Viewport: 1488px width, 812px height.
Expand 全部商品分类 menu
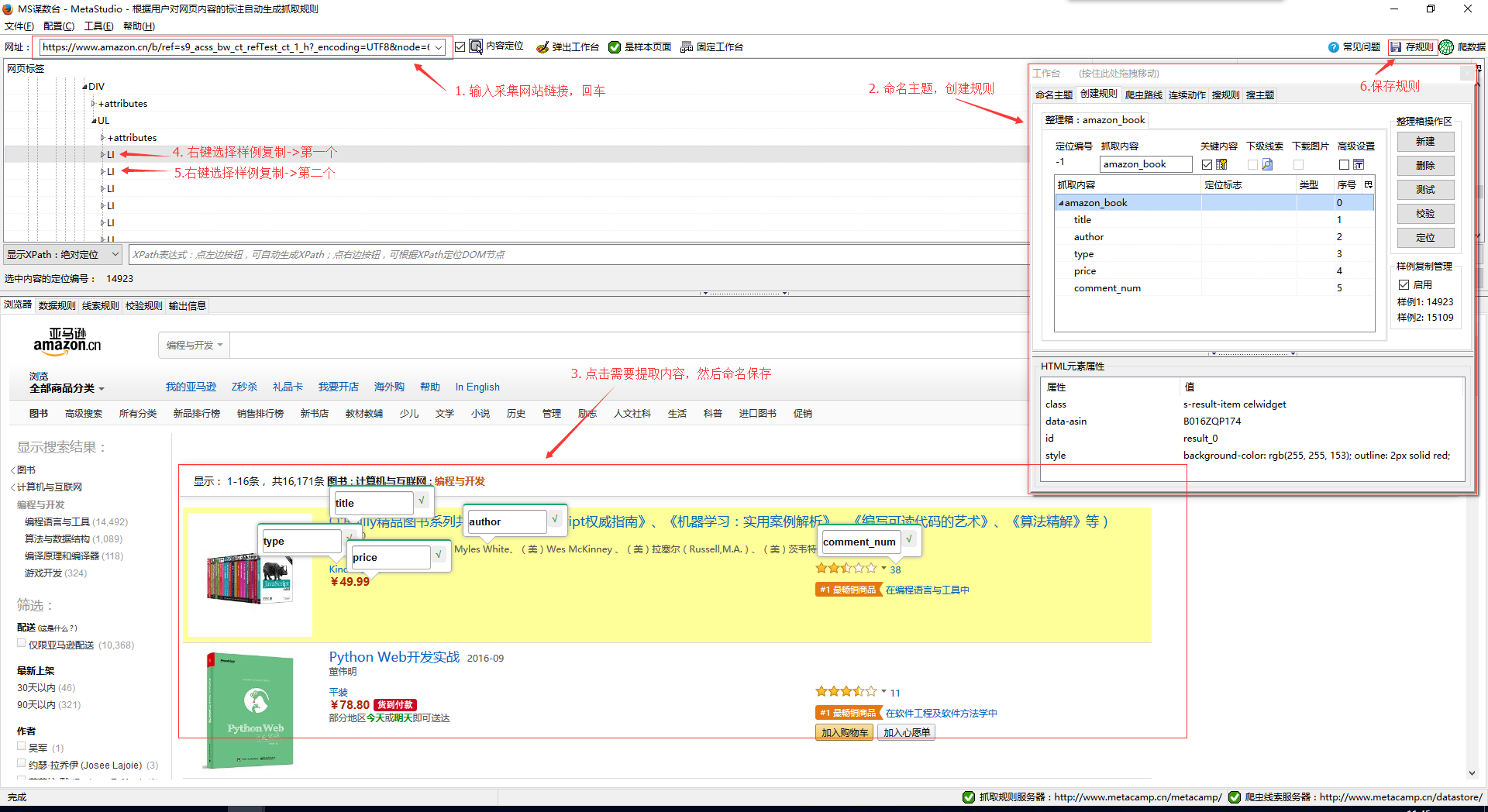tap(67, 388)
